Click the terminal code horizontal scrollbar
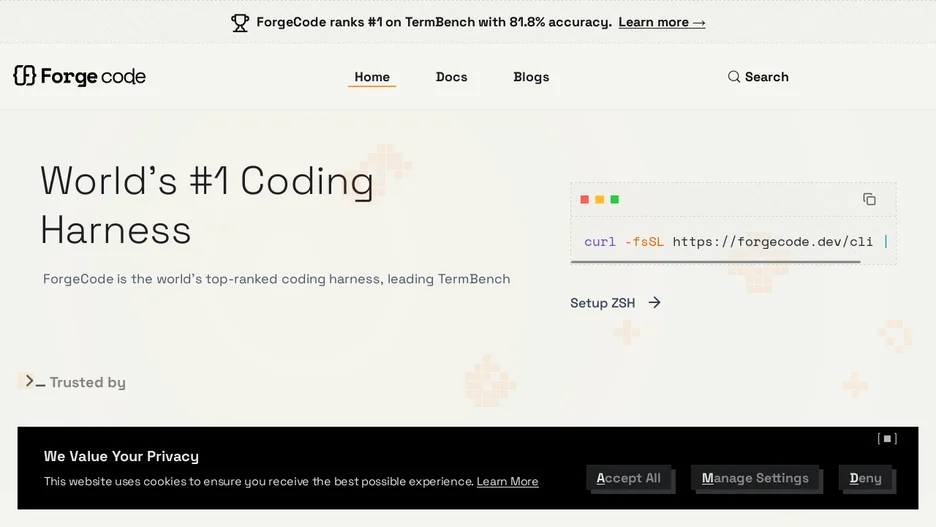Screen dimensions: 936x527 point(715,261)
